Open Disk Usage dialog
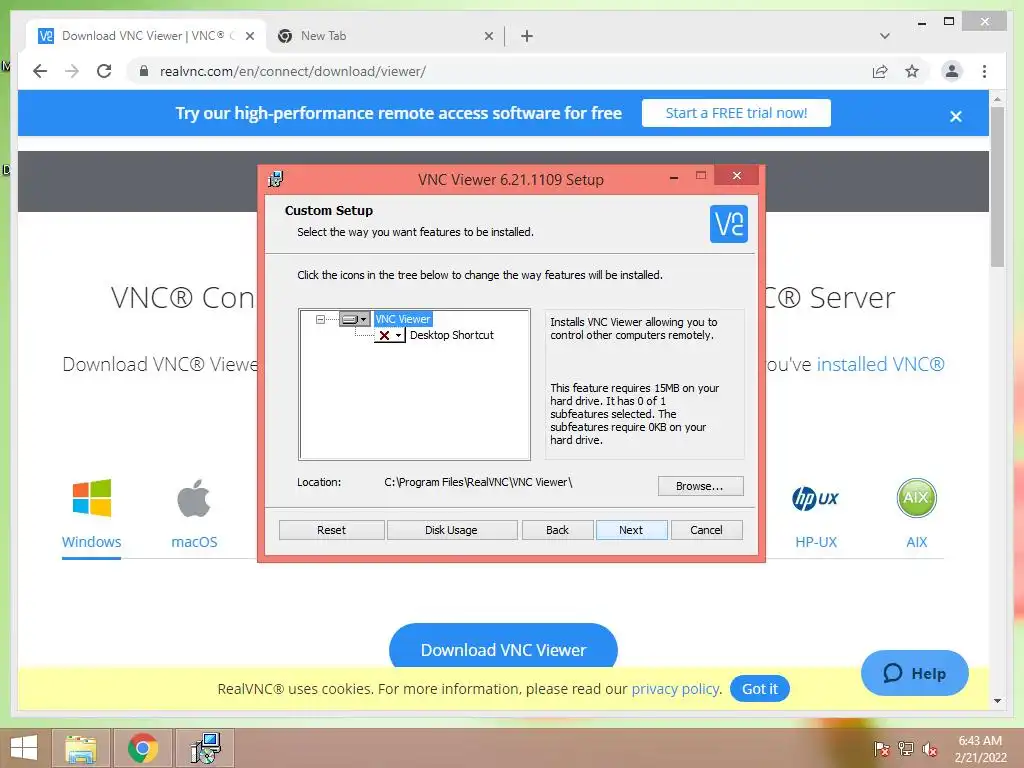Viewport: 1024px width, 768px height. 451,530
